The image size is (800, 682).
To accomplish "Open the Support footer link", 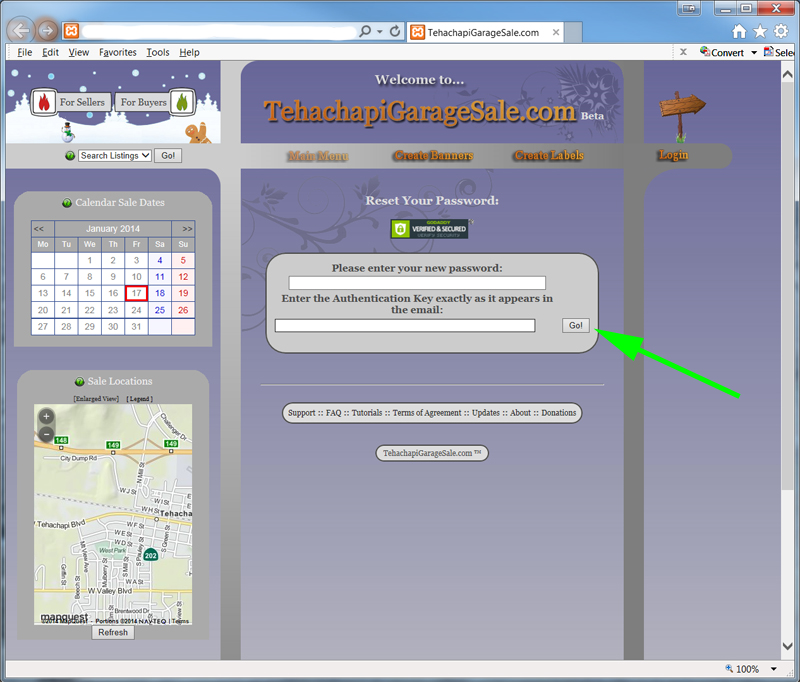I will coord(302,413).
